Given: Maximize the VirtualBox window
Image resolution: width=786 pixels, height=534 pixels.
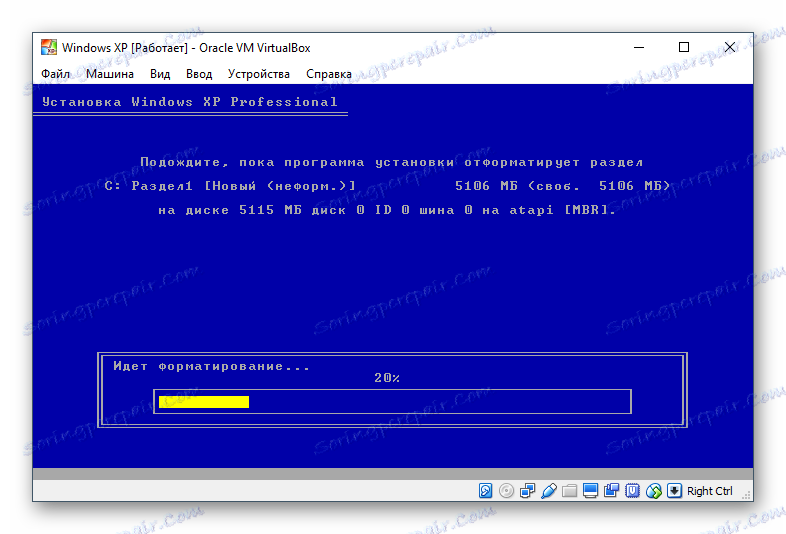Looking at the screenshot, I should click(684, 47).
